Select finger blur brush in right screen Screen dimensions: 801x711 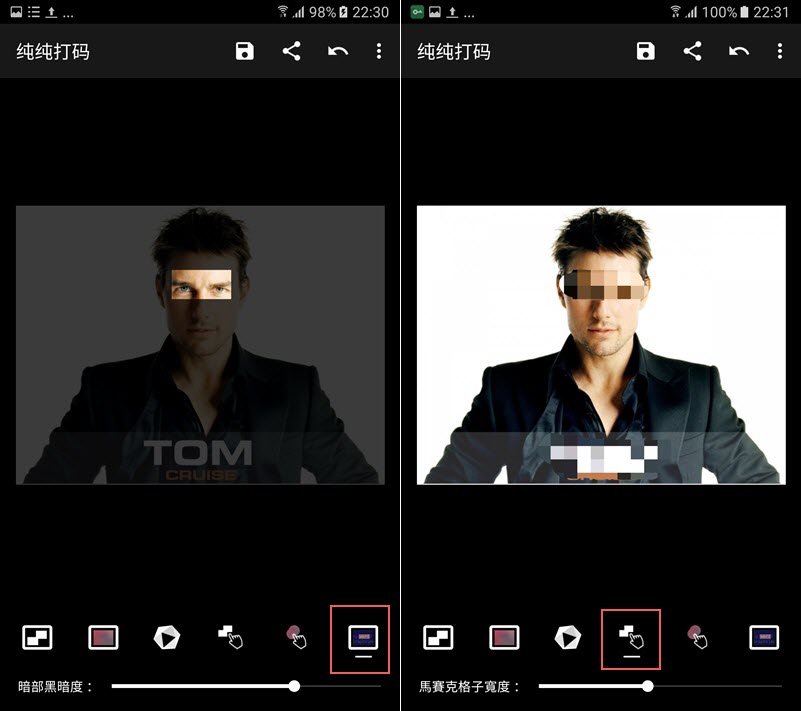[697, 637]
